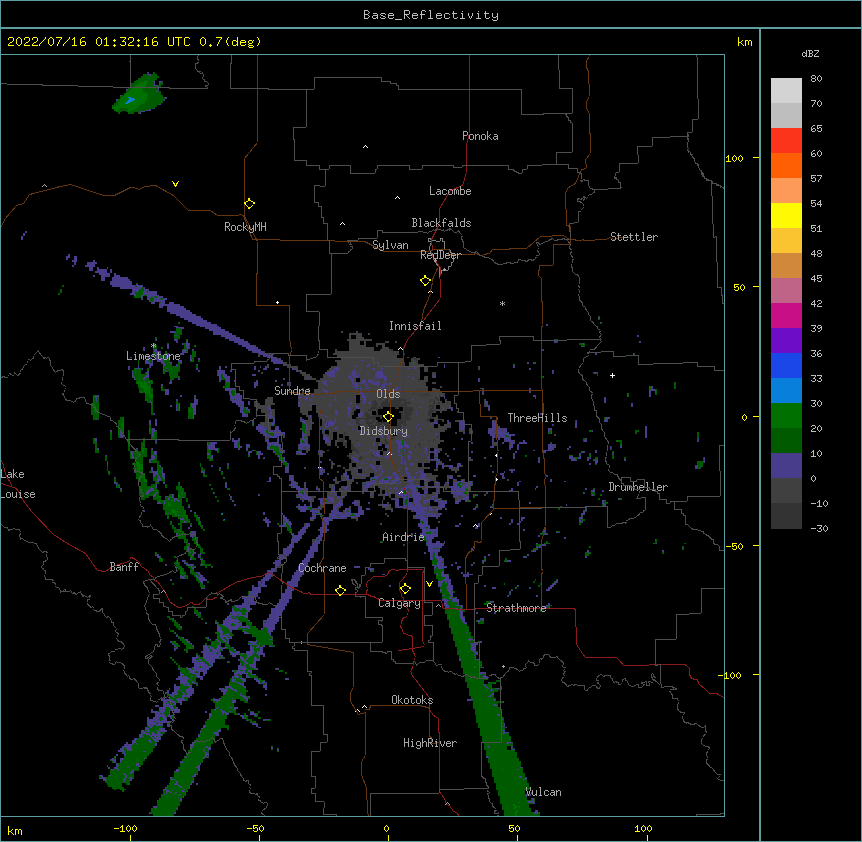Click the Banff label

(124, 567)
